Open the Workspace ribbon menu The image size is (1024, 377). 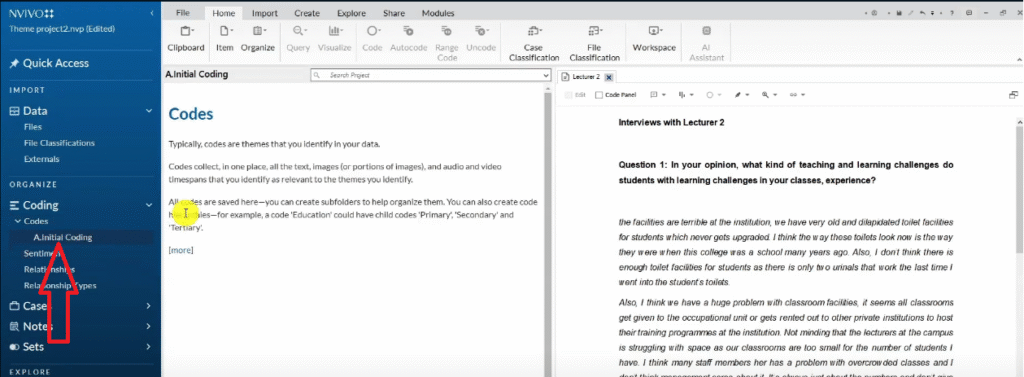654,39
